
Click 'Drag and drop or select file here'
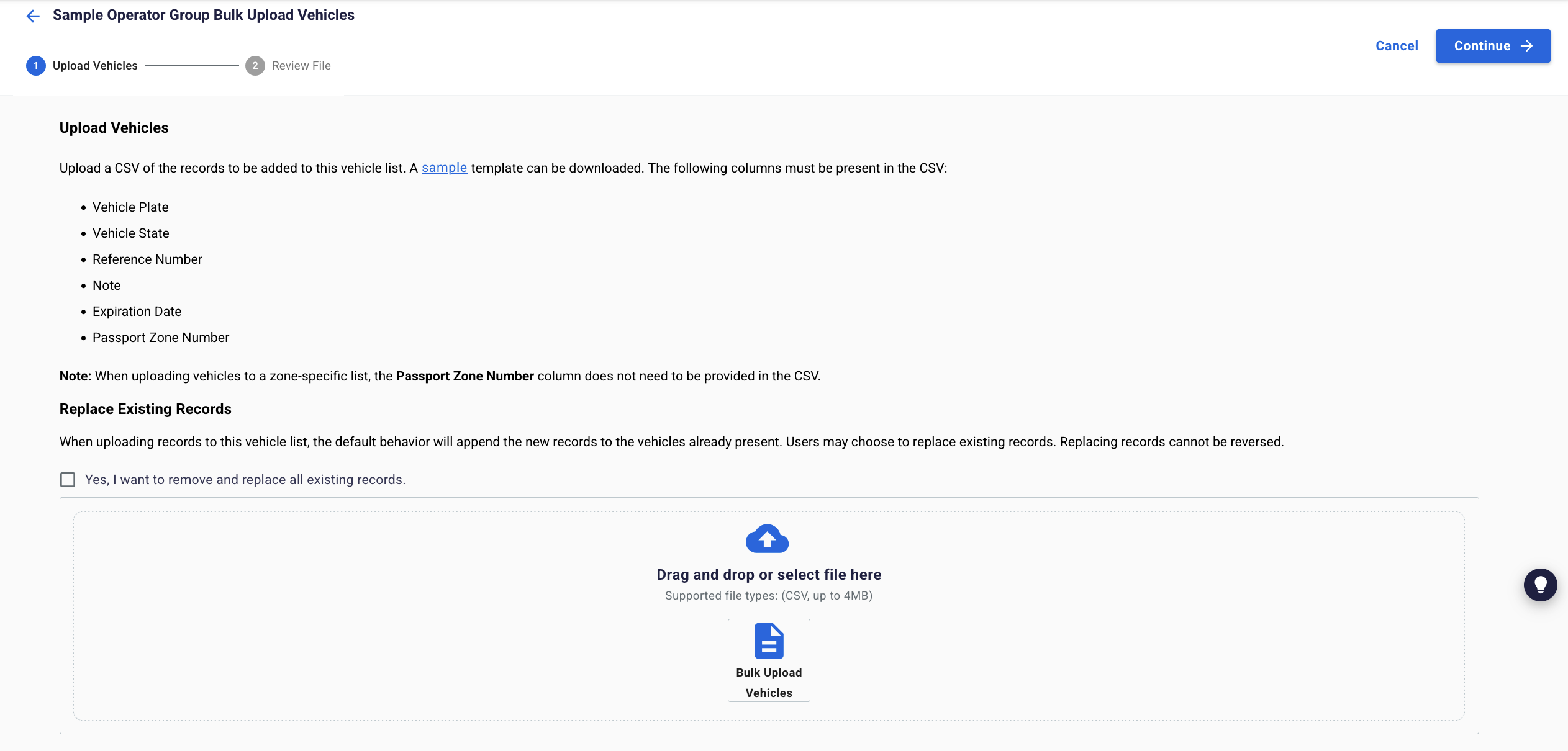[x=769, y=575]
